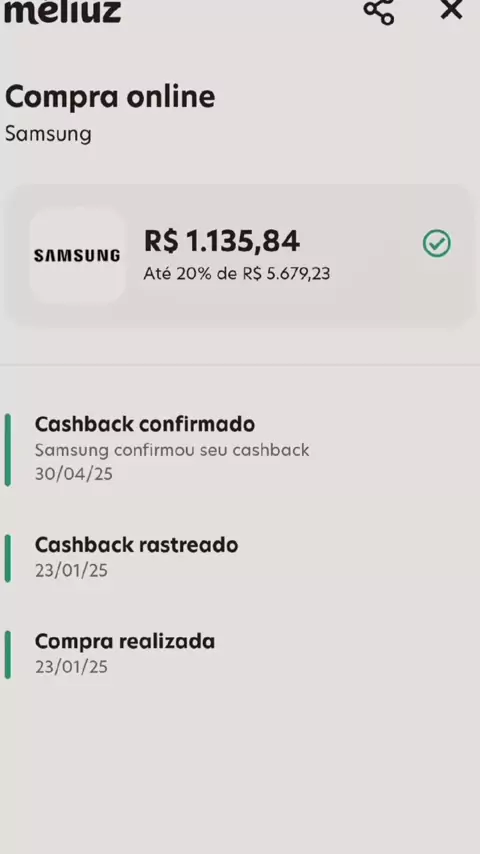Tap the Samsung cashback summary card

click(x=239, y=255)
